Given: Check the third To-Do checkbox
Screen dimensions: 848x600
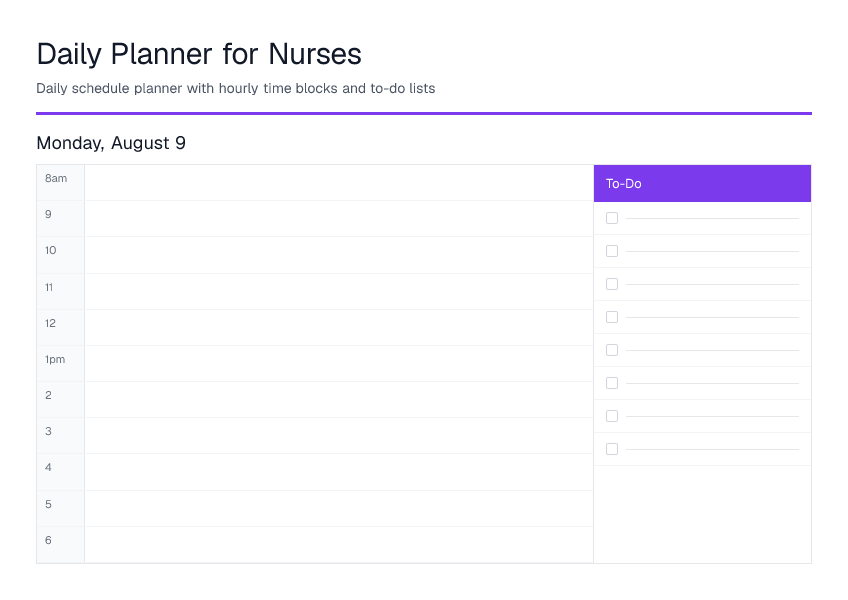Looking at the screenshot, I should click(x=612, y=284).
